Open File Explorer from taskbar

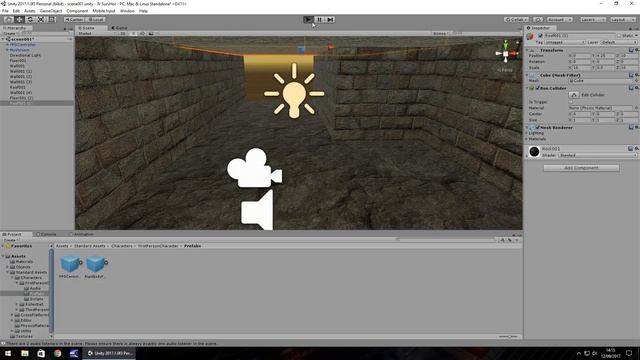pyautogui.click(x=25, y=353)
